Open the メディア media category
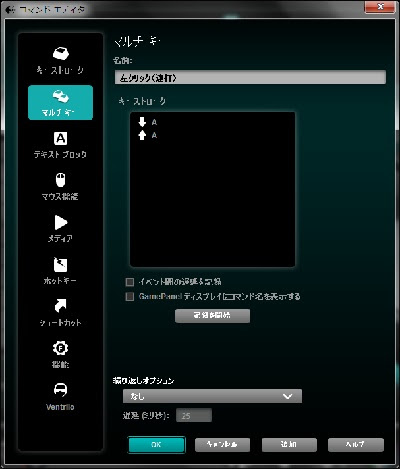 click(60, 229)
